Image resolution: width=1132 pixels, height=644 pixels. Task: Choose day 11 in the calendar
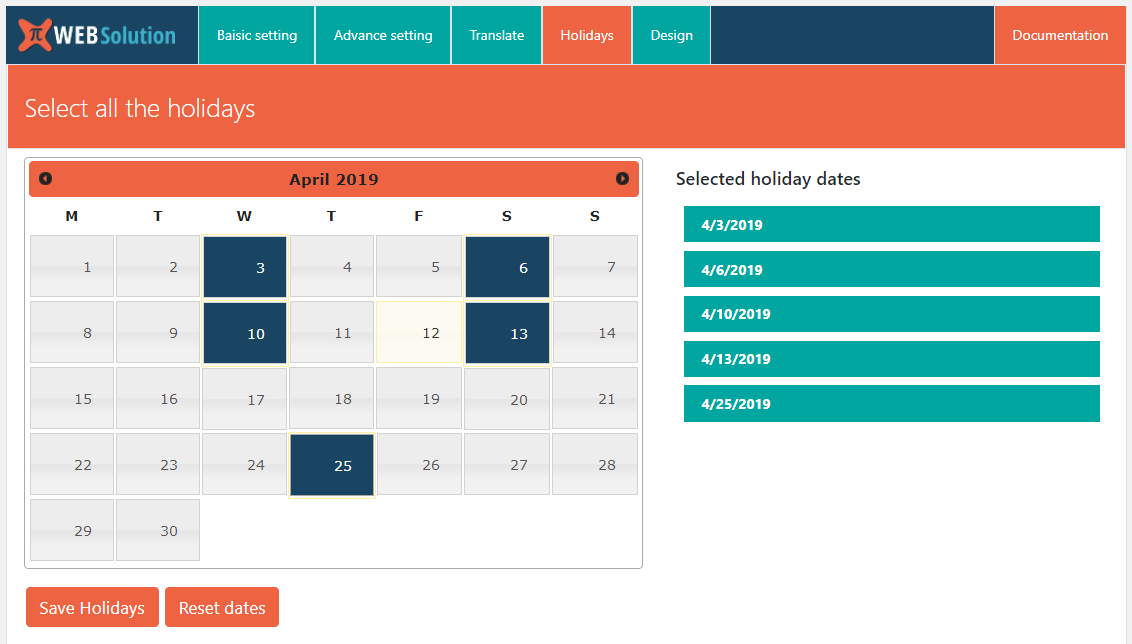(332, 332)
